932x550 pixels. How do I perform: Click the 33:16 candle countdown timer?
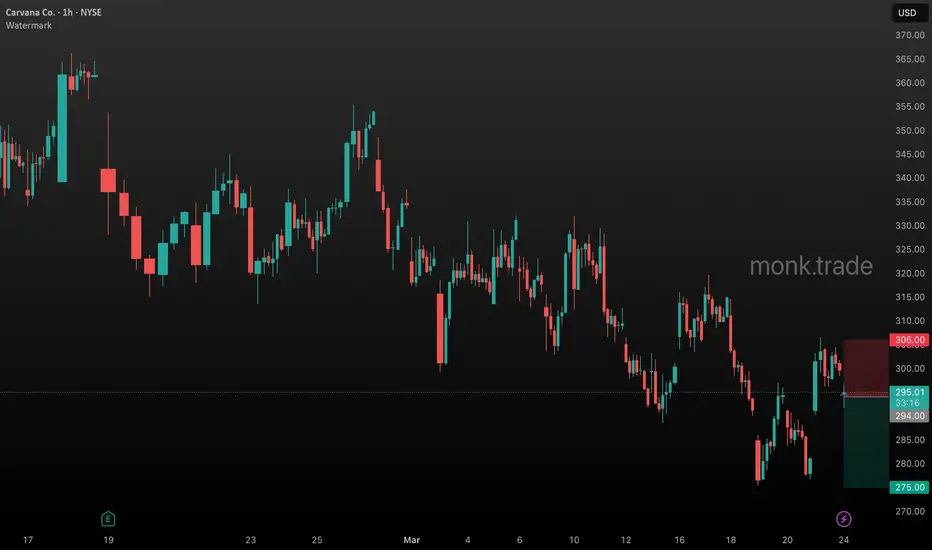907,403
